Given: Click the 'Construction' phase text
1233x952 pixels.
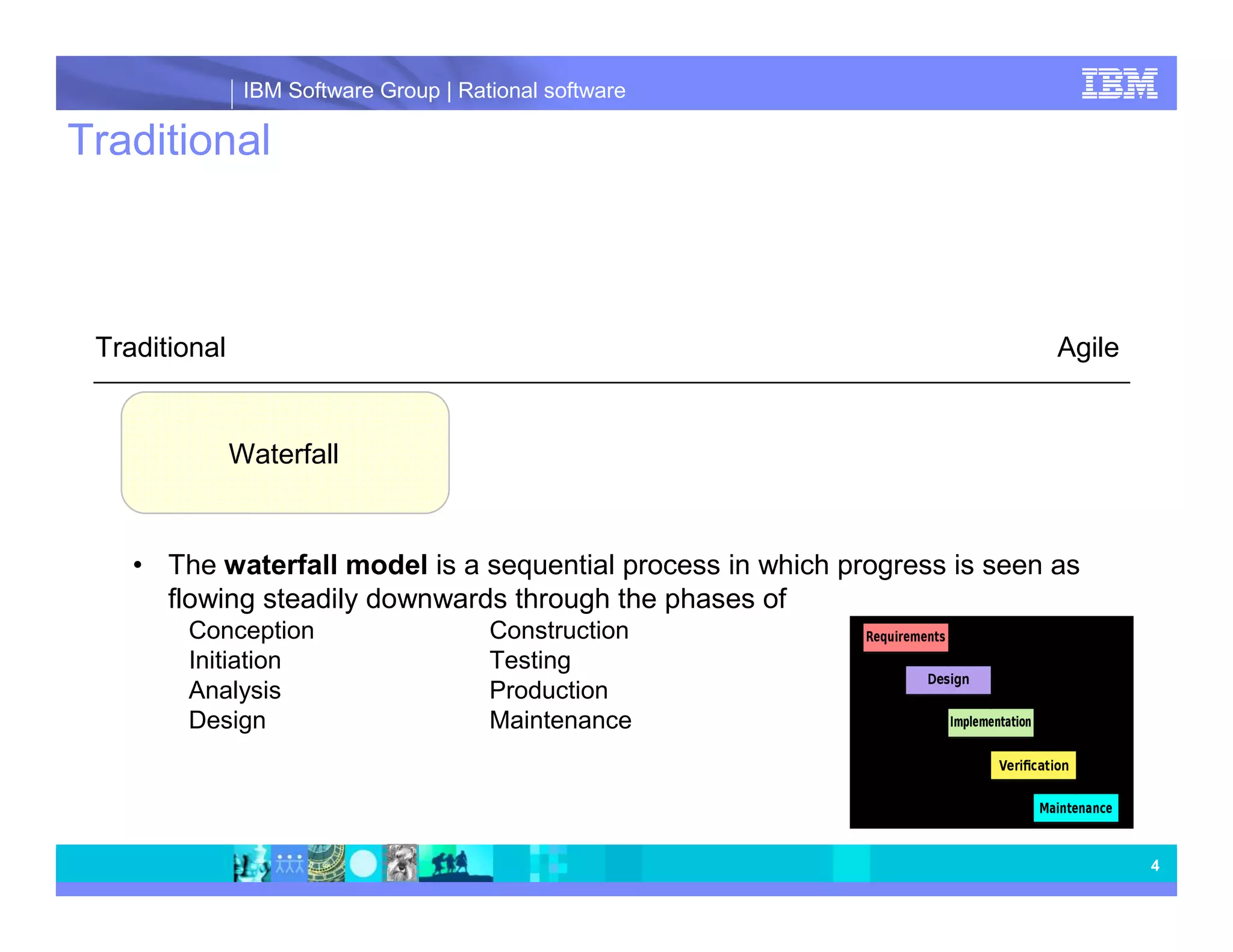Looking at the screenshot, I should tap(559, 631).
